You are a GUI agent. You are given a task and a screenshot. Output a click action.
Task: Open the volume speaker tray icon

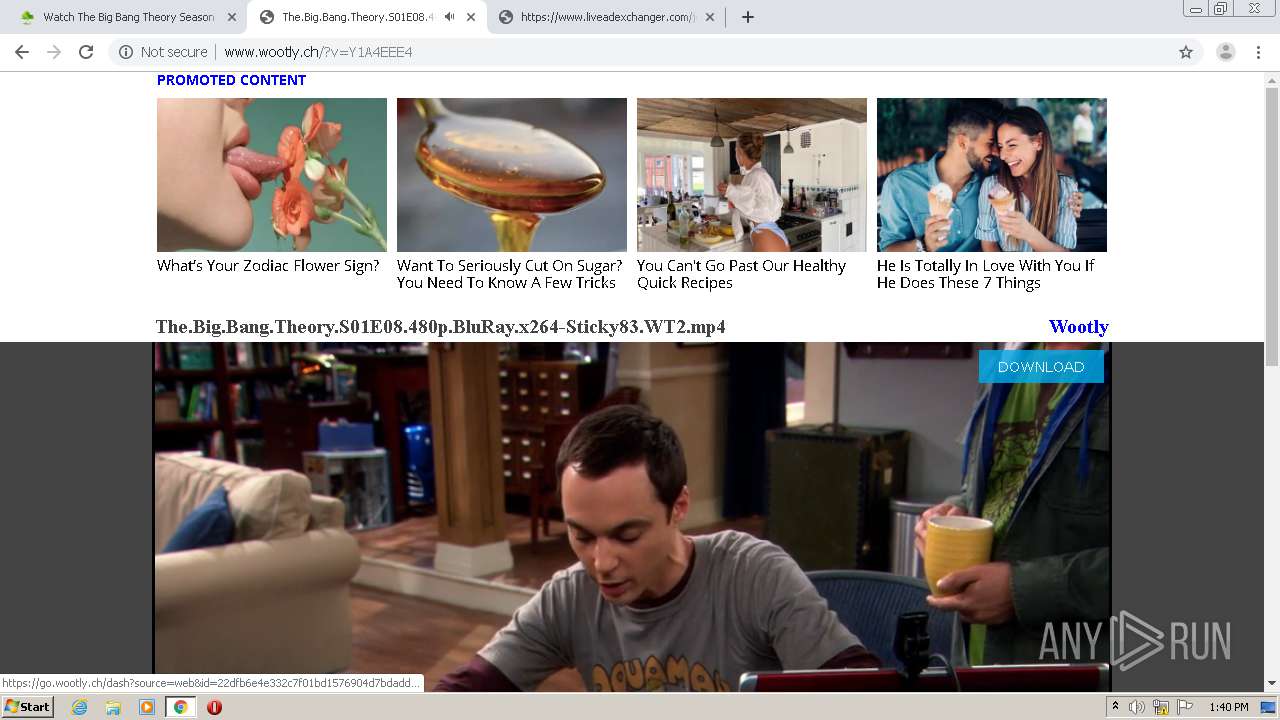[1137, 707]
